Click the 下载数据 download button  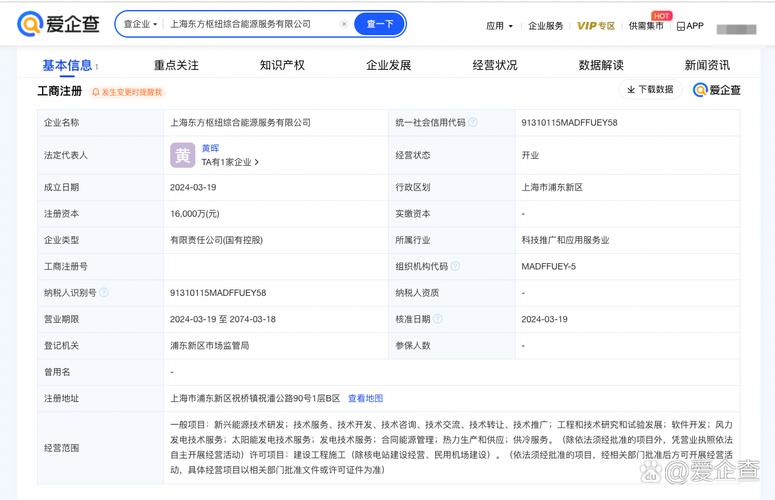(x=650, y=89)
